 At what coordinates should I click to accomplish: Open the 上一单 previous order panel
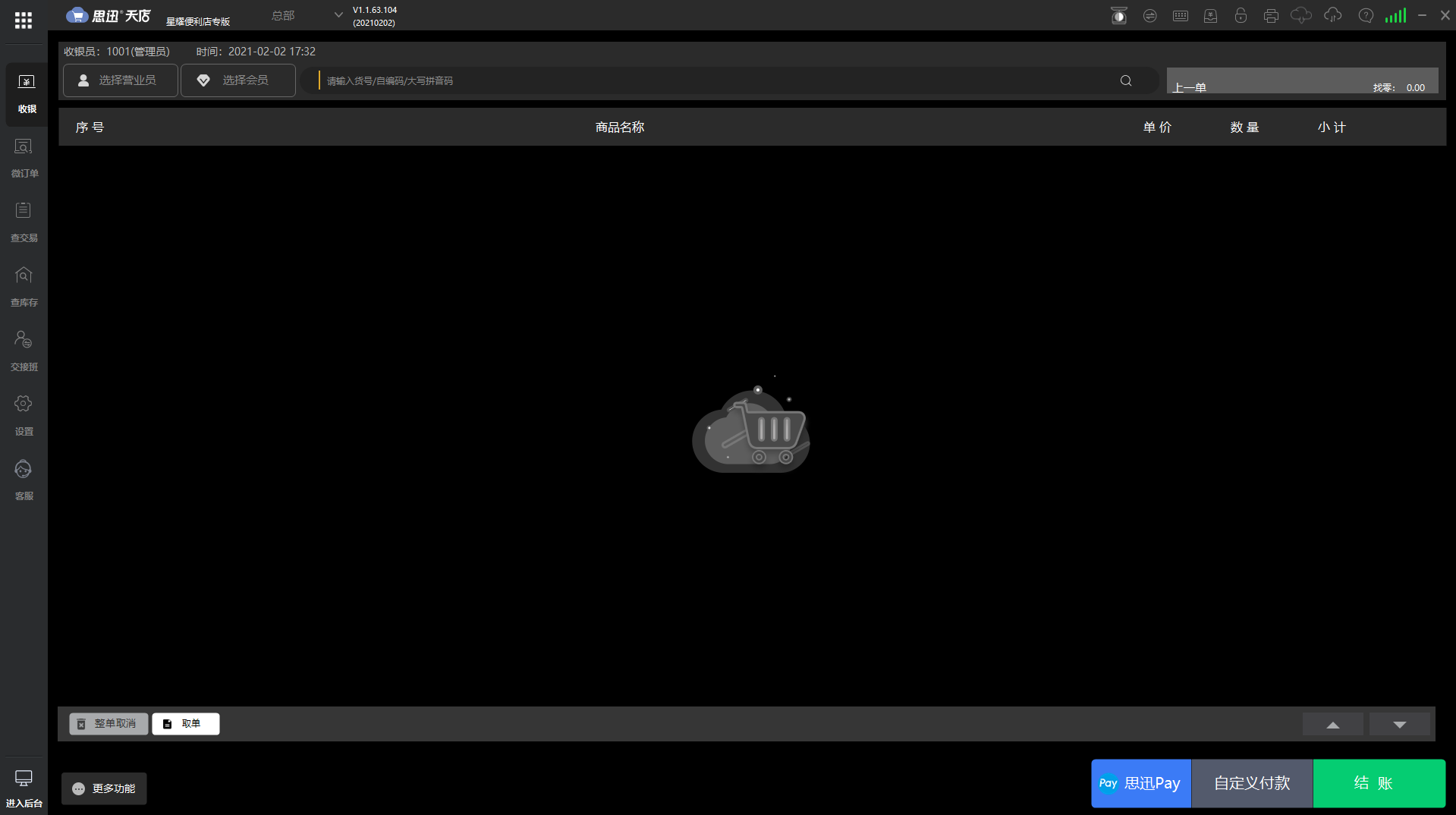pos(1302,80)
